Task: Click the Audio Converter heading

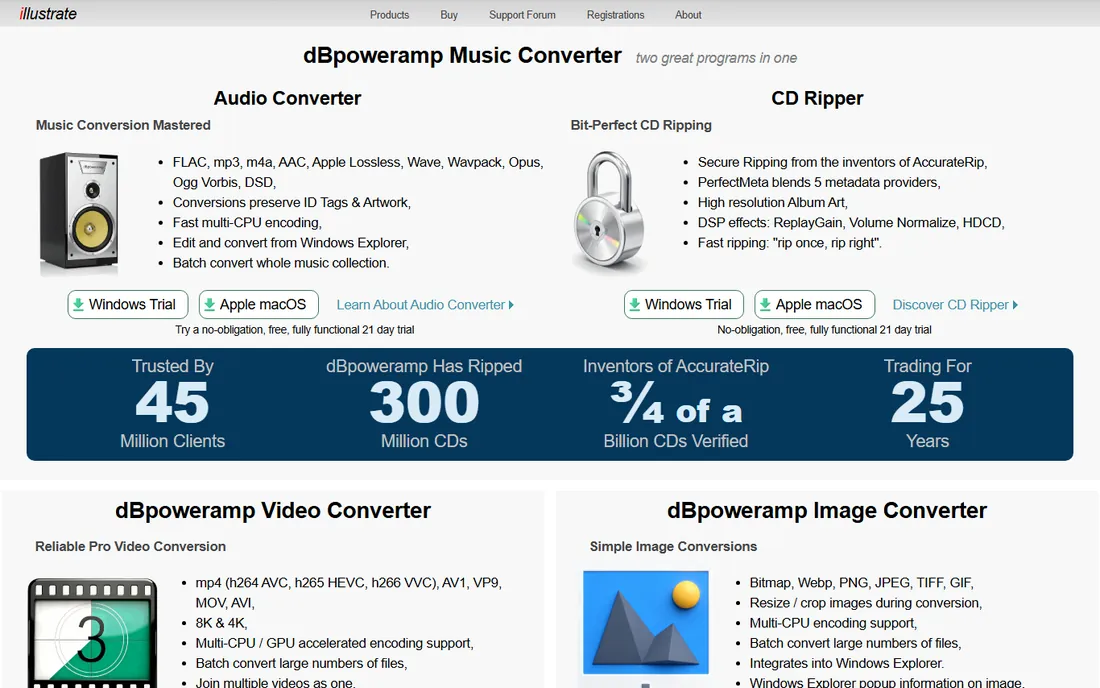Action: [x=288, y=98]
